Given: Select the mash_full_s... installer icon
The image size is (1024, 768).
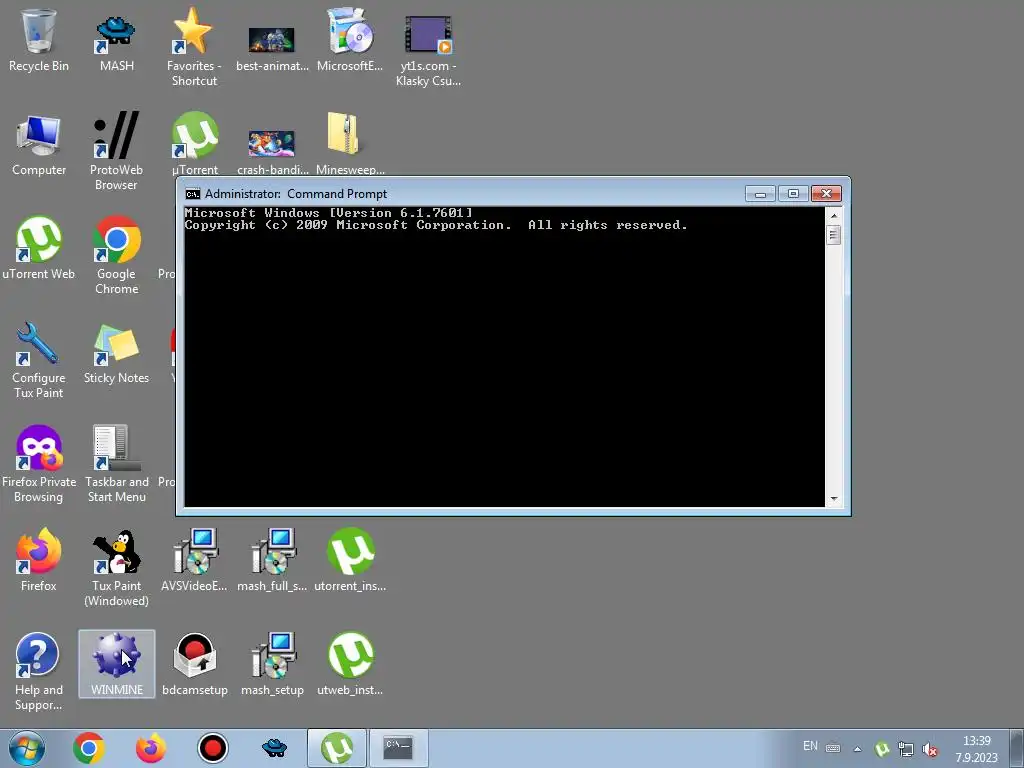Looking at the screenshot, I should [272, 560].
